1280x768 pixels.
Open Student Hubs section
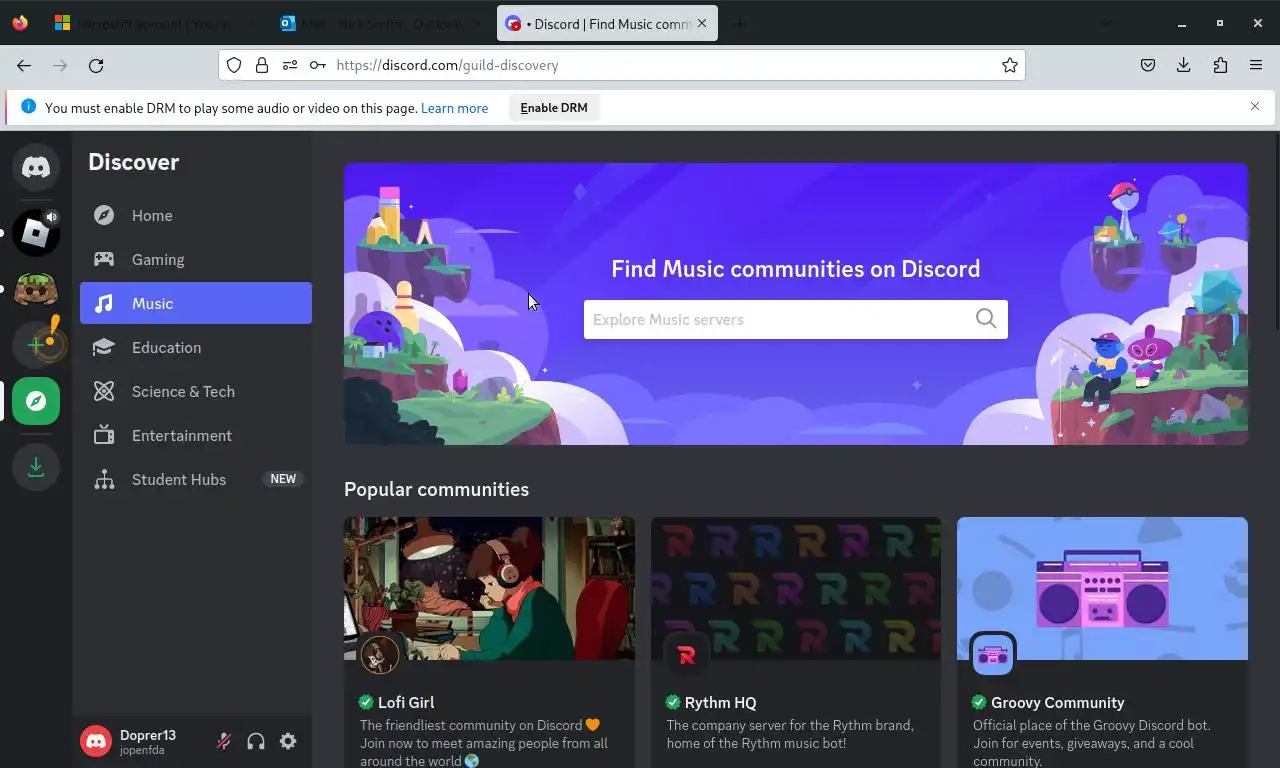196,479
